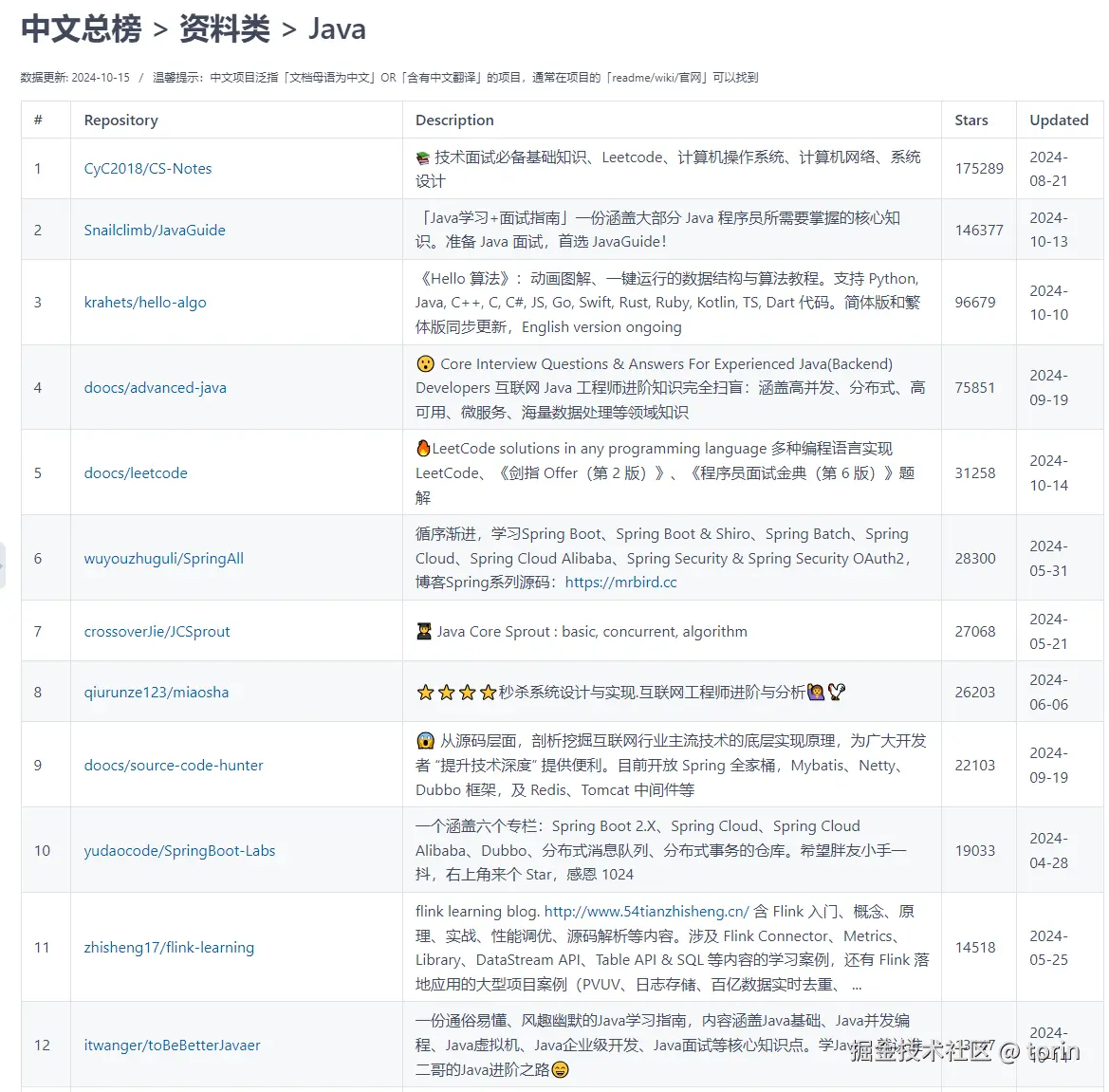Select the star count 19033

coord(974,850)
